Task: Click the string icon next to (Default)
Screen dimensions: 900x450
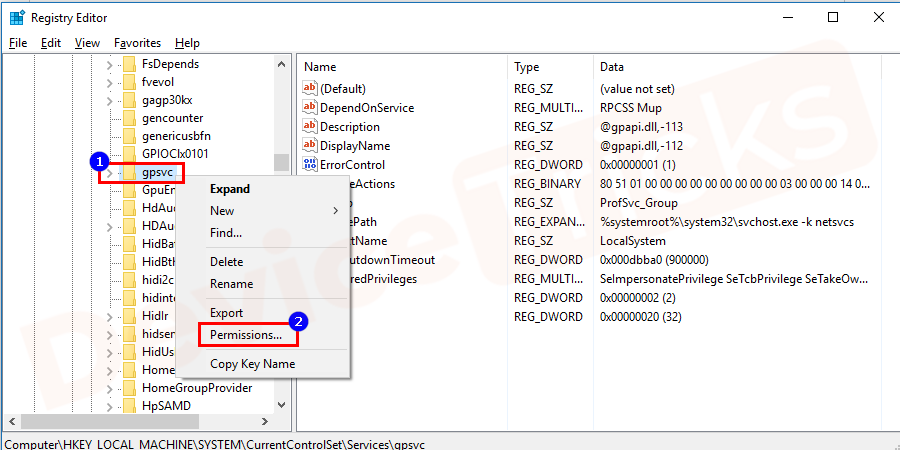Action: 310,88
